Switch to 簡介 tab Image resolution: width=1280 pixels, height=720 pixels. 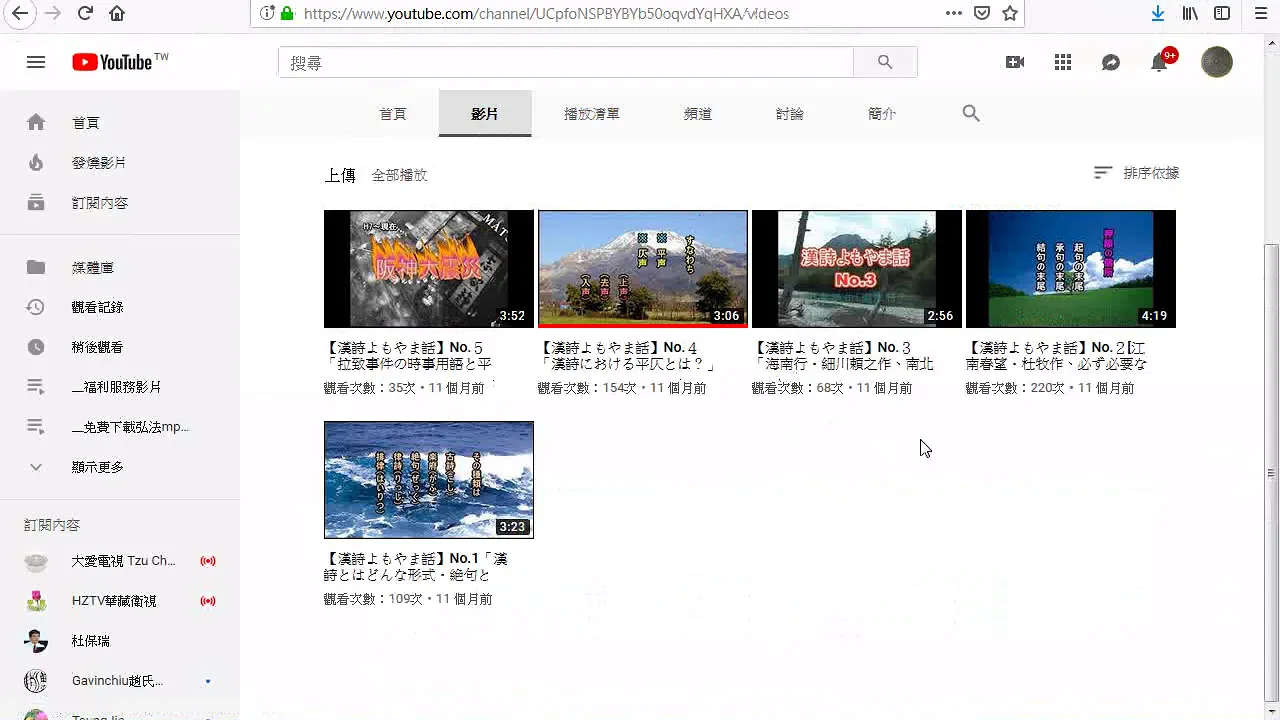point(882,114)
